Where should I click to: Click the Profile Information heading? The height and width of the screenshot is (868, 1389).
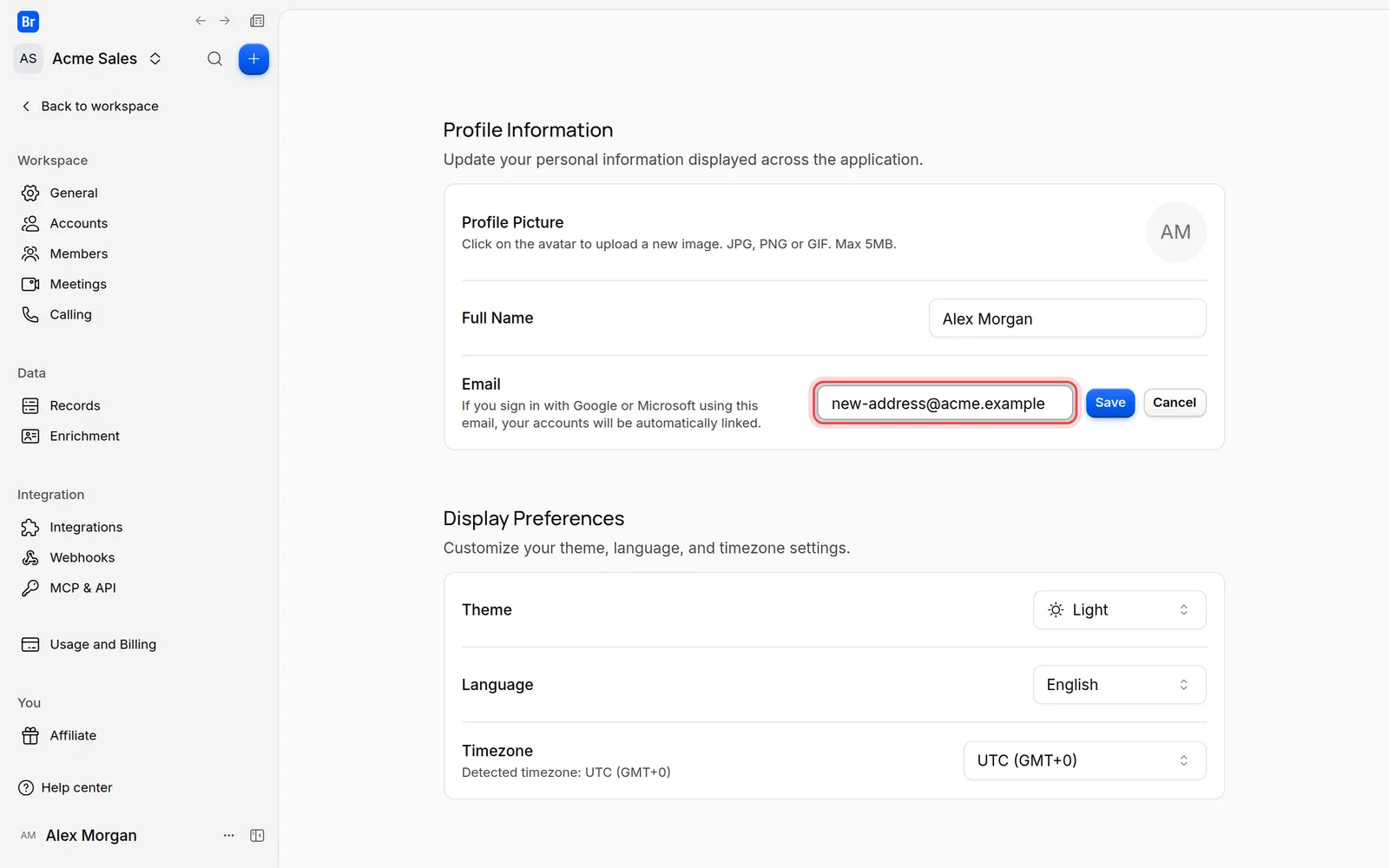click(x=528, y=130)
